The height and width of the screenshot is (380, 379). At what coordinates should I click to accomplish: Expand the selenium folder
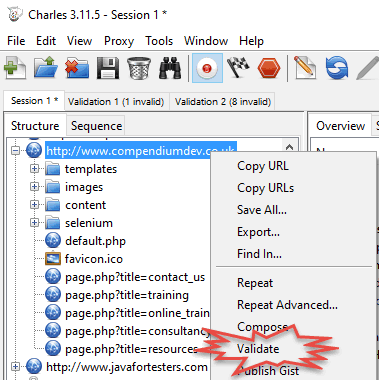pos(34,223)
